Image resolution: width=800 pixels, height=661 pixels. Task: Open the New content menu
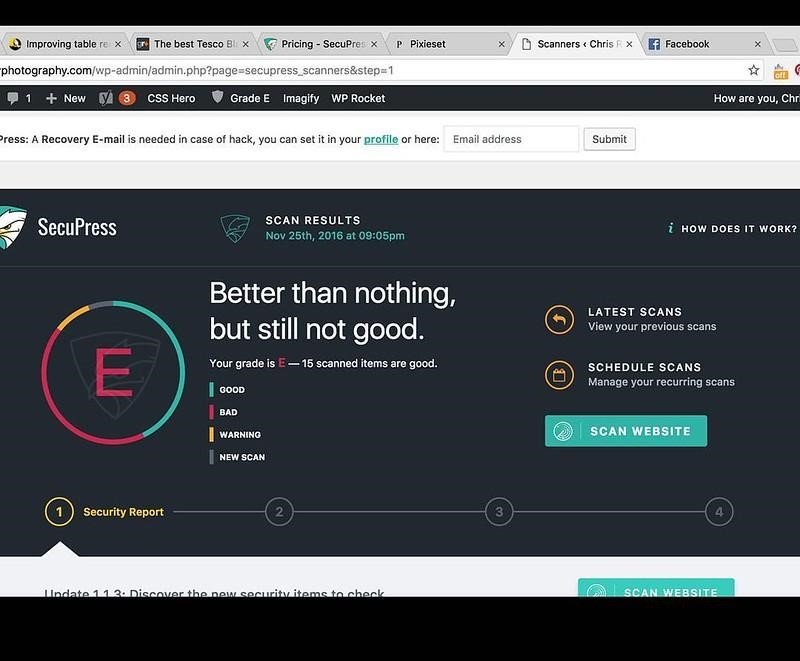point(66,98)
